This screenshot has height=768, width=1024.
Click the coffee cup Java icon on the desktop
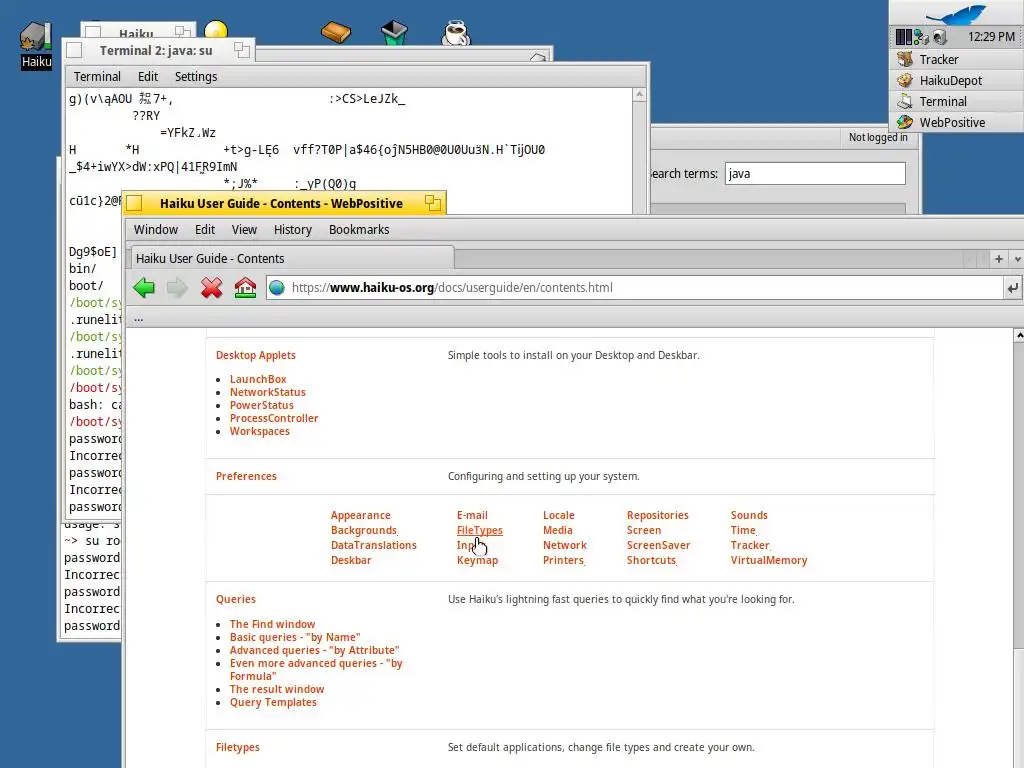pyautogui.click(x=455, y=33)
